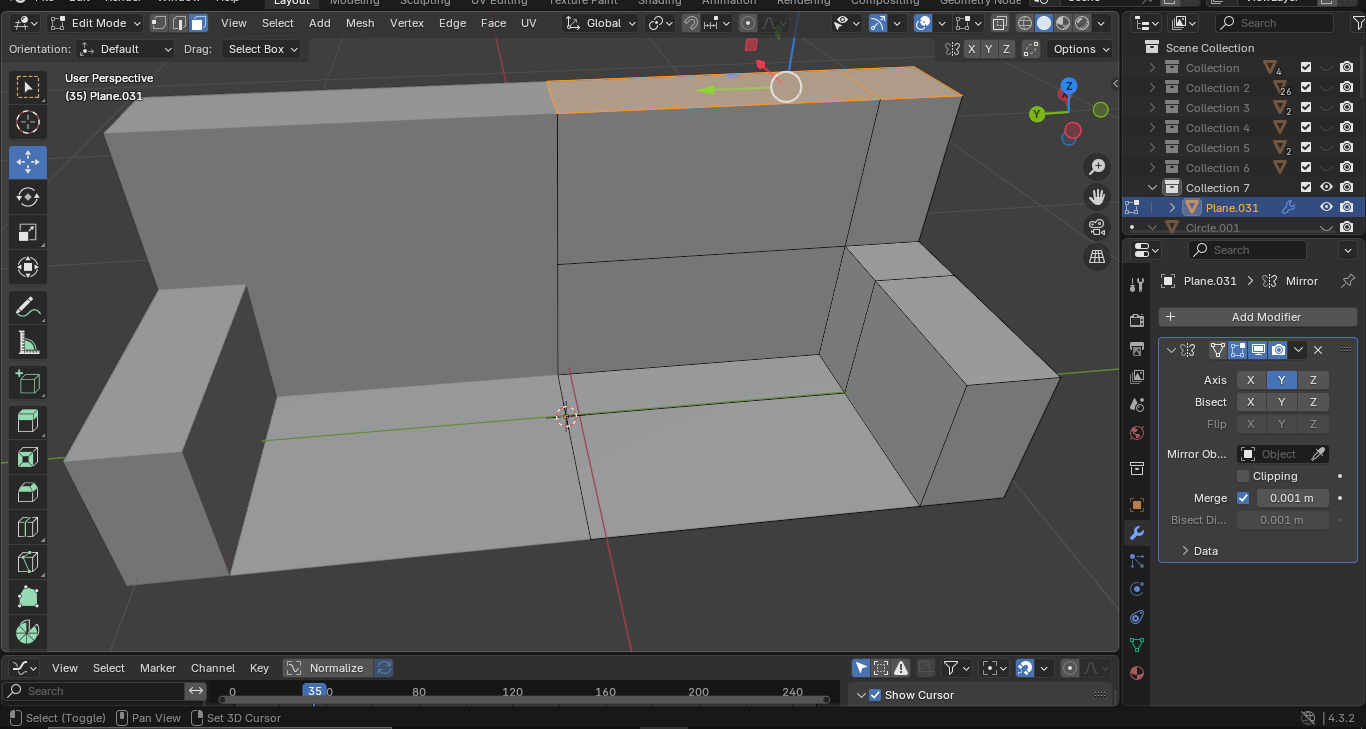Activate the Scale tool
This screenshot has height=729, width=1366.
pos(28,233)
